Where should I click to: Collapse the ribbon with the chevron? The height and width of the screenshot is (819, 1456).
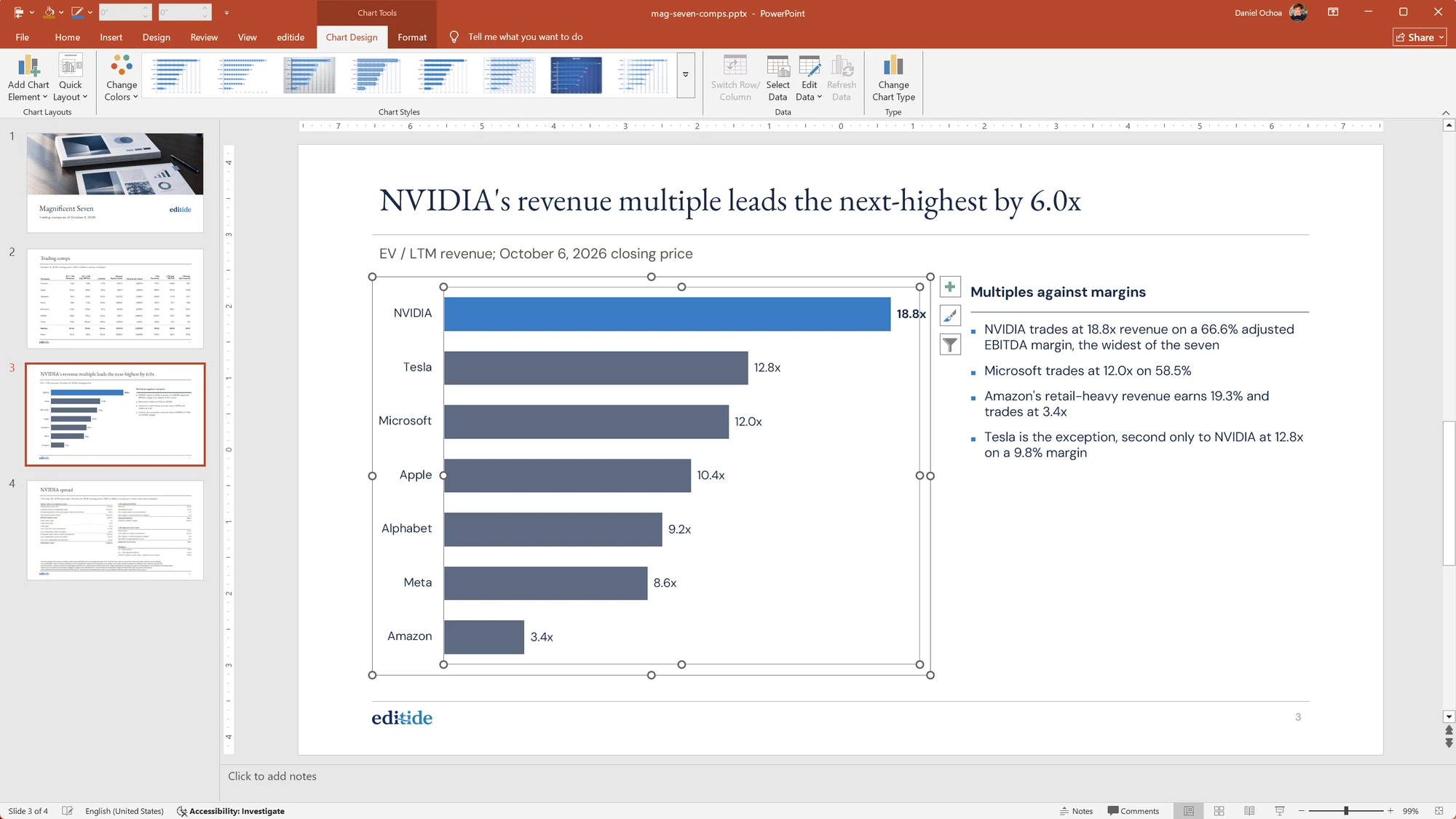click(x=1446, y=112)
